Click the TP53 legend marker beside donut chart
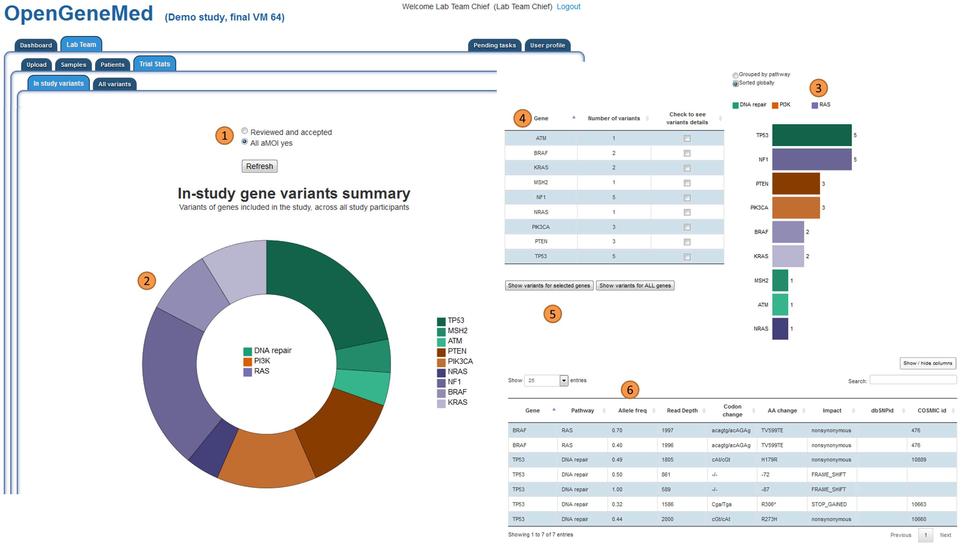The width and height of the screenshot is (970, 548). (x=440, y=321)
